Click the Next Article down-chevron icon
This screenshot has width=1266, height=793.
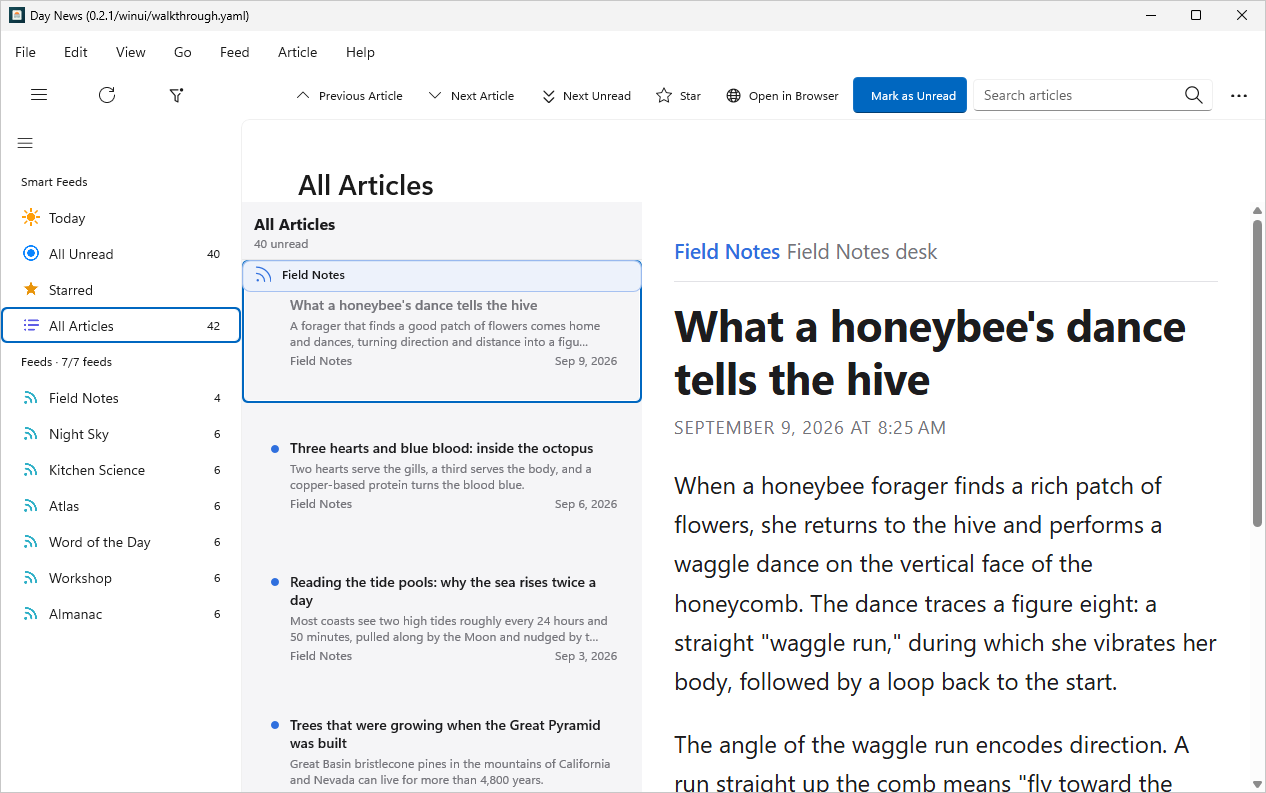(x=435, y=95)
